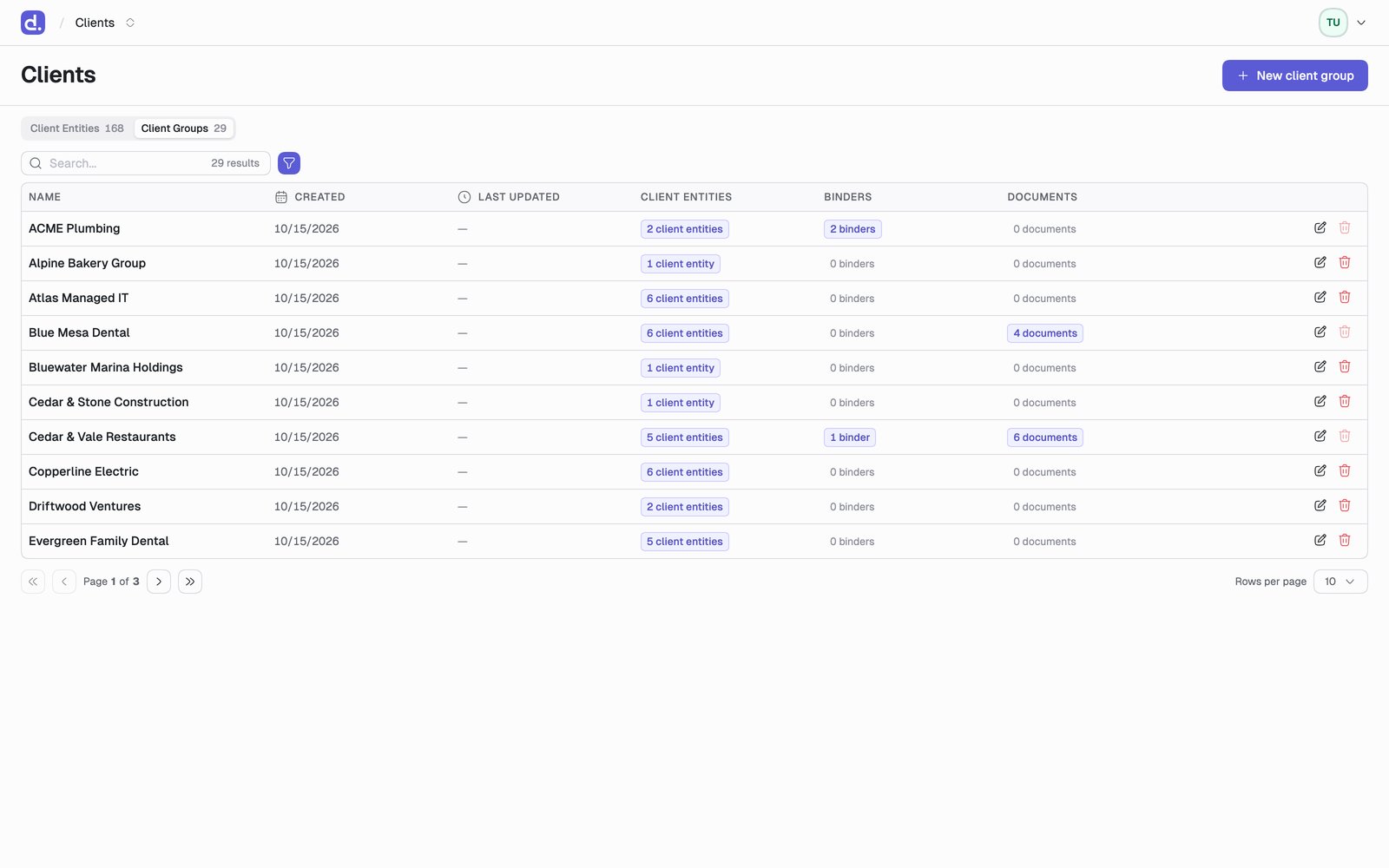This screenshot has width=1389, height=868.
Task: Create a New client group
Action: click(1294, 76)
